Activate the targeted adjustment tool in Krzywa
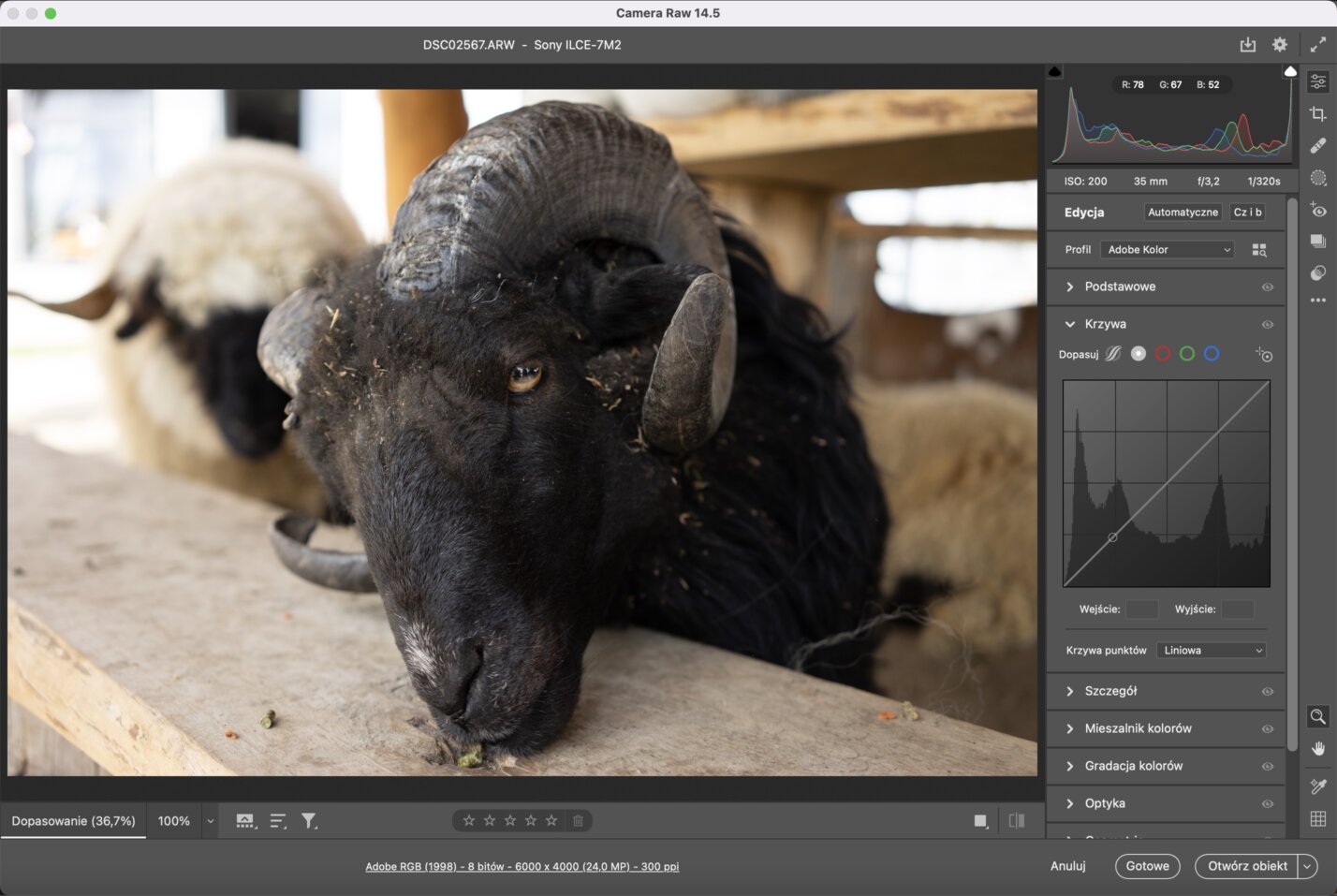The height and width of the screenshot is (896, 1337). (x=1264, y=355)
